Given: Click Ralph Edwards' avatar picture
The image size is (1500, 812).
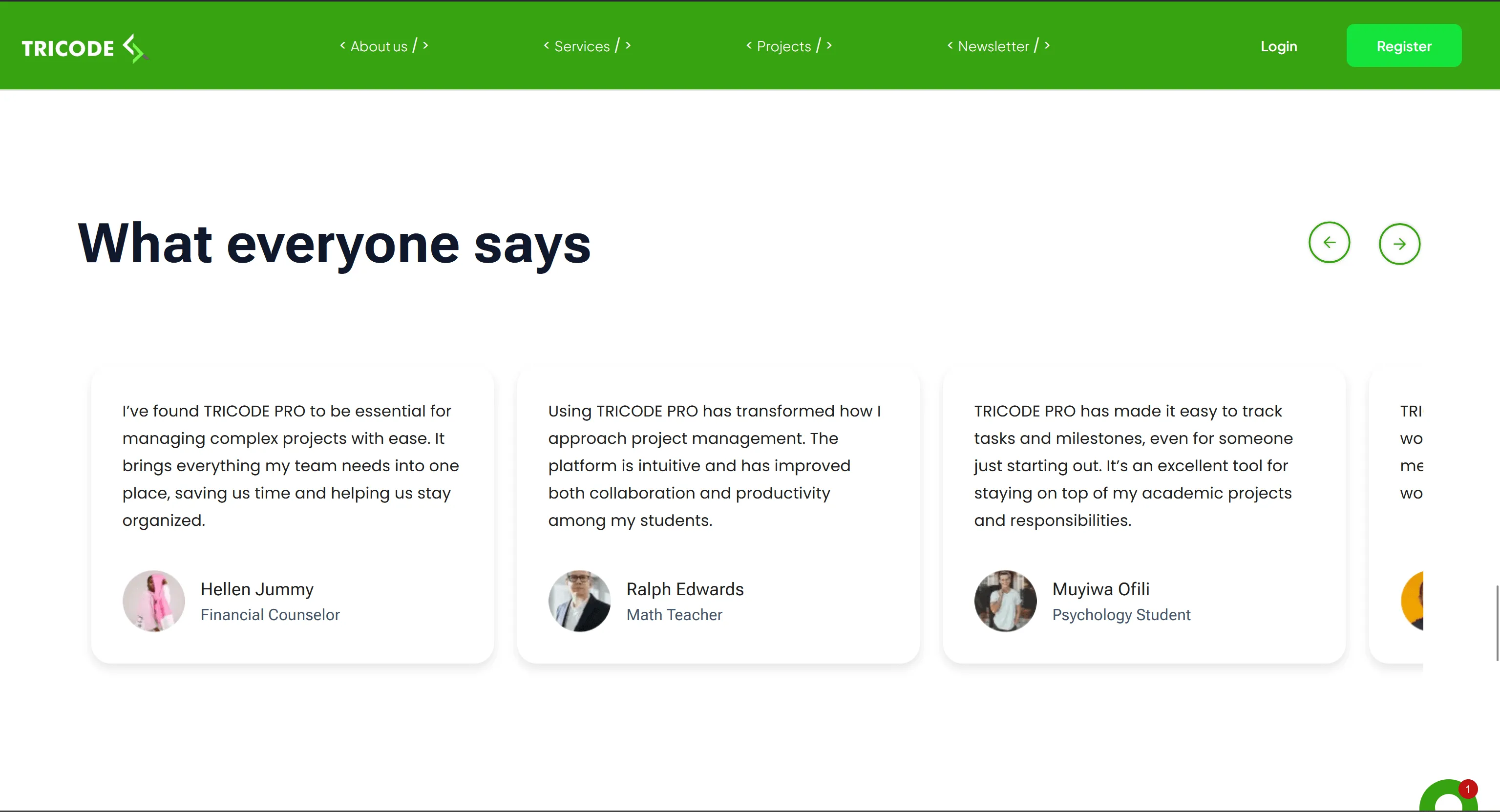Looking at the screenshot, I should [x=579, y=601].
